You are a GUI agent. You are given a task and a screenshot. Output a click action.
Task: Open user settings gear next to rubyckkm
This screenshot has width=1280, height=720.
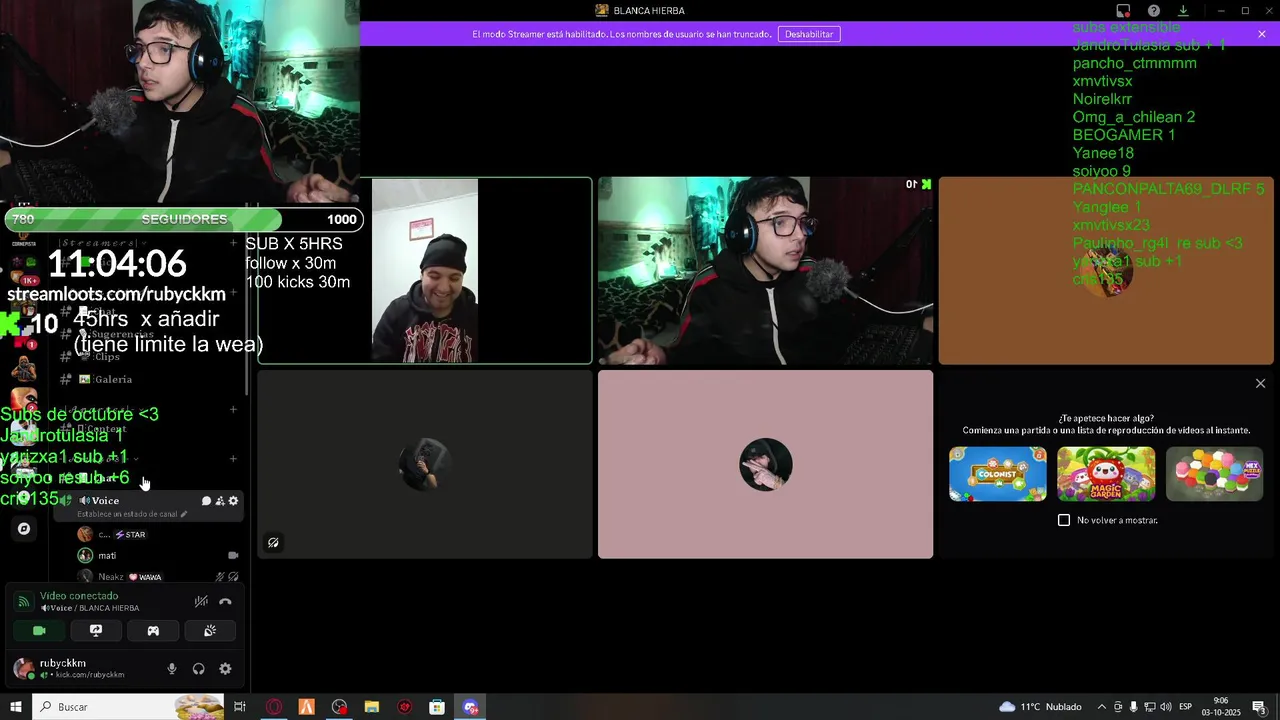(x=225, y=669)
